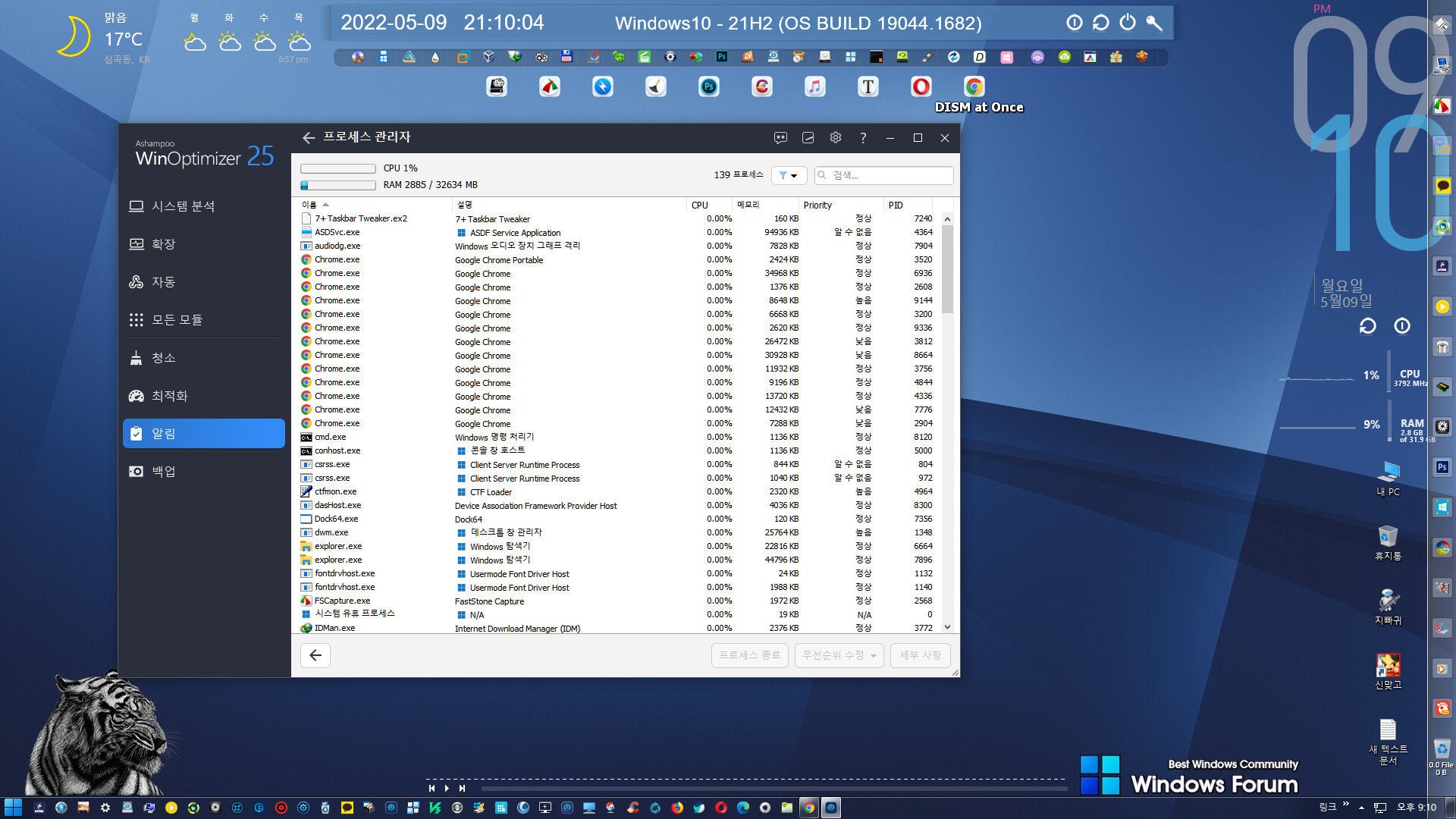
Task: Open music app icon in desktop dock
Action: coord(815,86)
